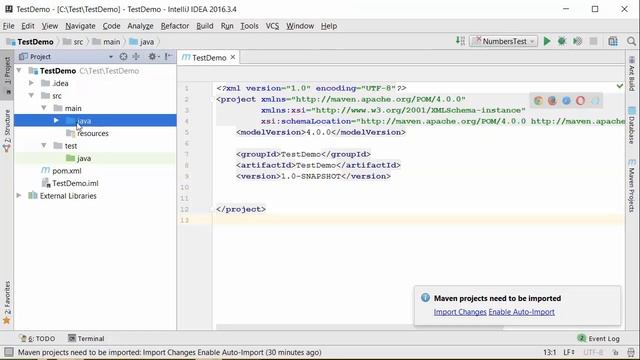Viewport: 640px width, 360px height.
Task: Run NumbersTest with the green play button
Action: tap(547, 41)
